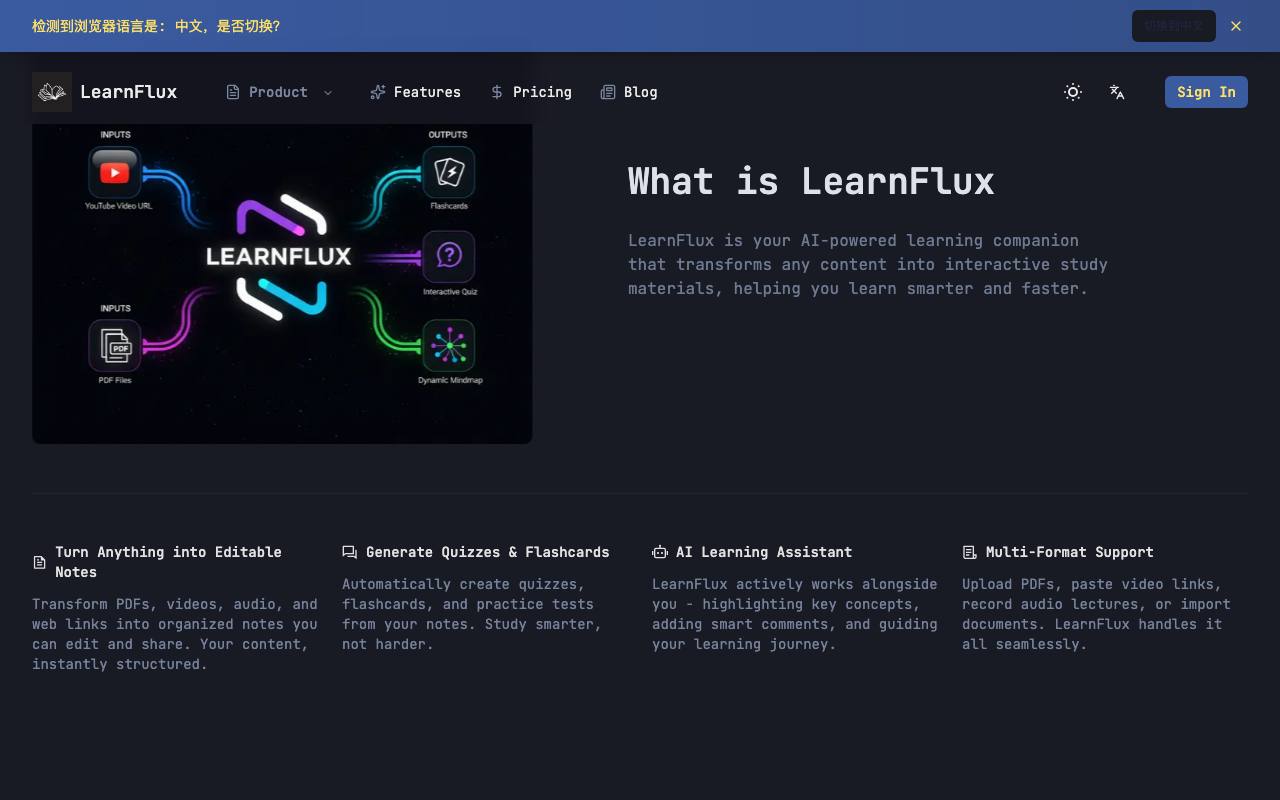Click the "Turn Anything into Editable Notes" heading
1280x800 pixels.
coord(168,562)
